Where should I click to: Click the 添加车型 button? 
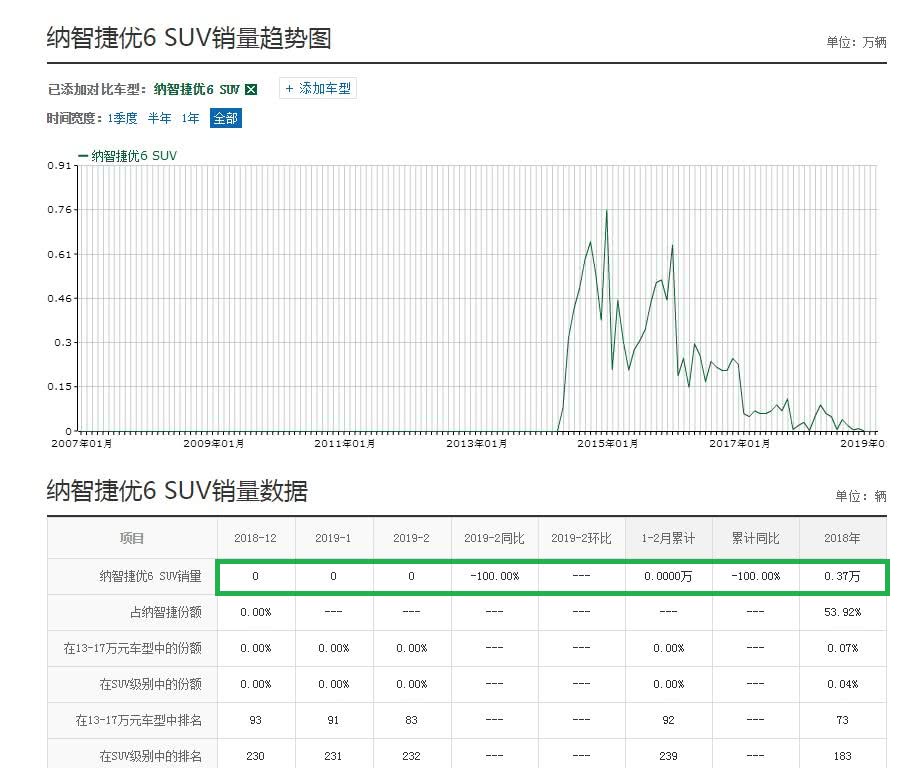[x=318, y=89]
